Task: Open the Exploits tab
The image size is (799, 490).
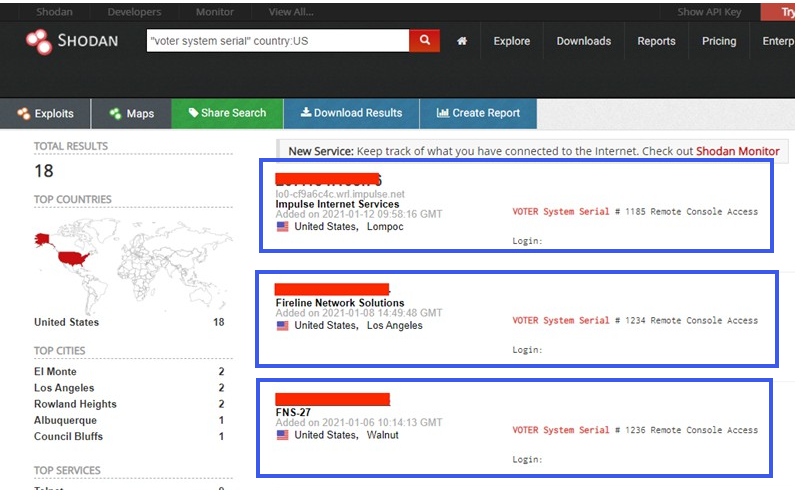Action: pyautogui.click(x=45, y=114)
